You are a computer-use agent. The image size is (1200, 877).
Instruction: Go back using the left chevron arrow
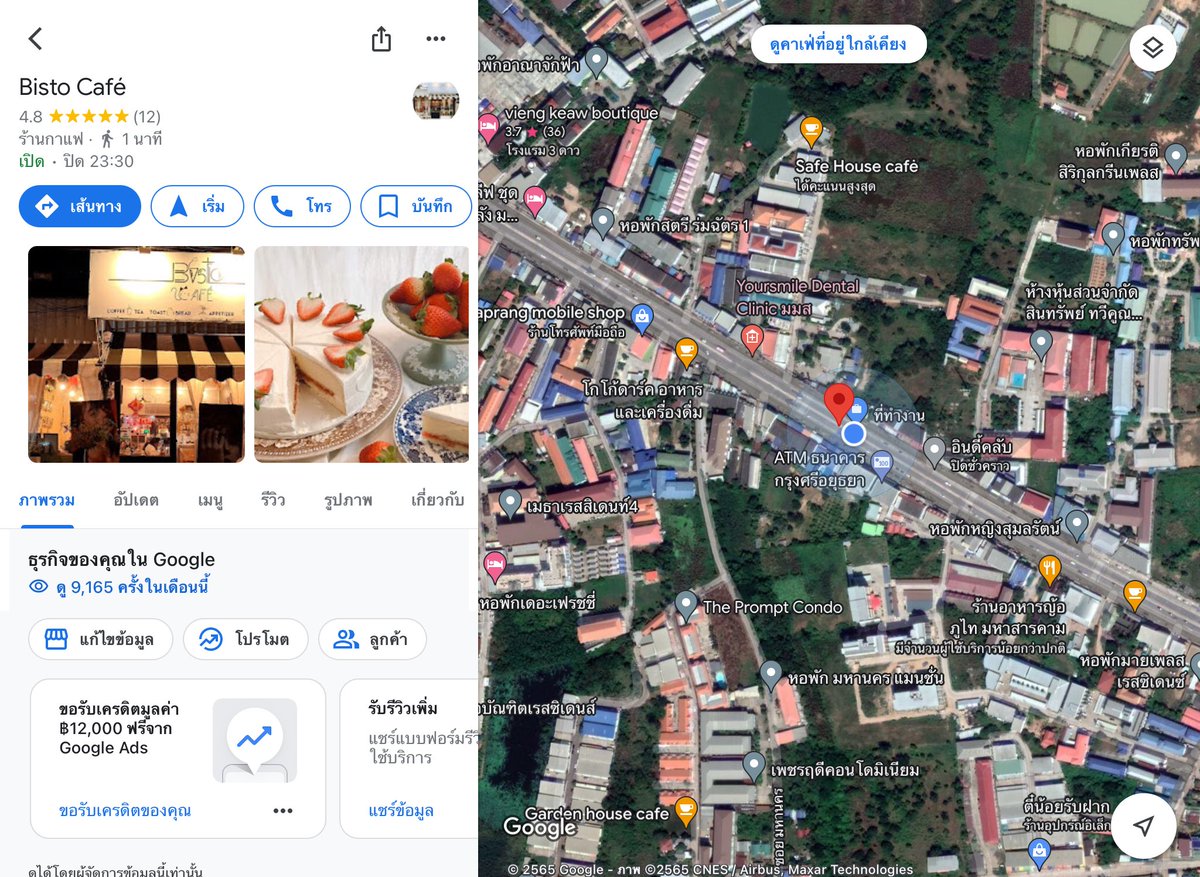[x=35, y=39]
